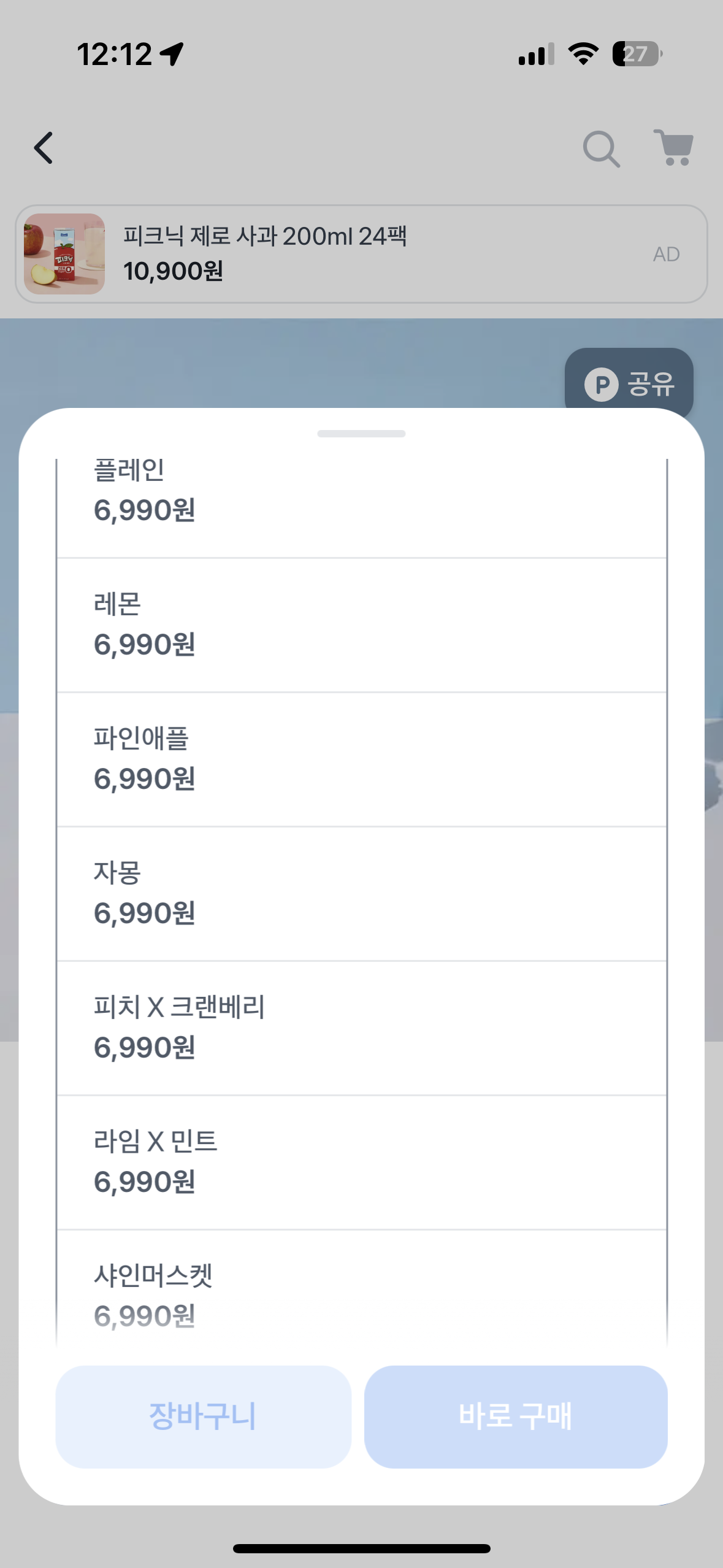Tap the 10,900원 ad price
This screenshot has height=1568, width=723.
click(173, 271)
